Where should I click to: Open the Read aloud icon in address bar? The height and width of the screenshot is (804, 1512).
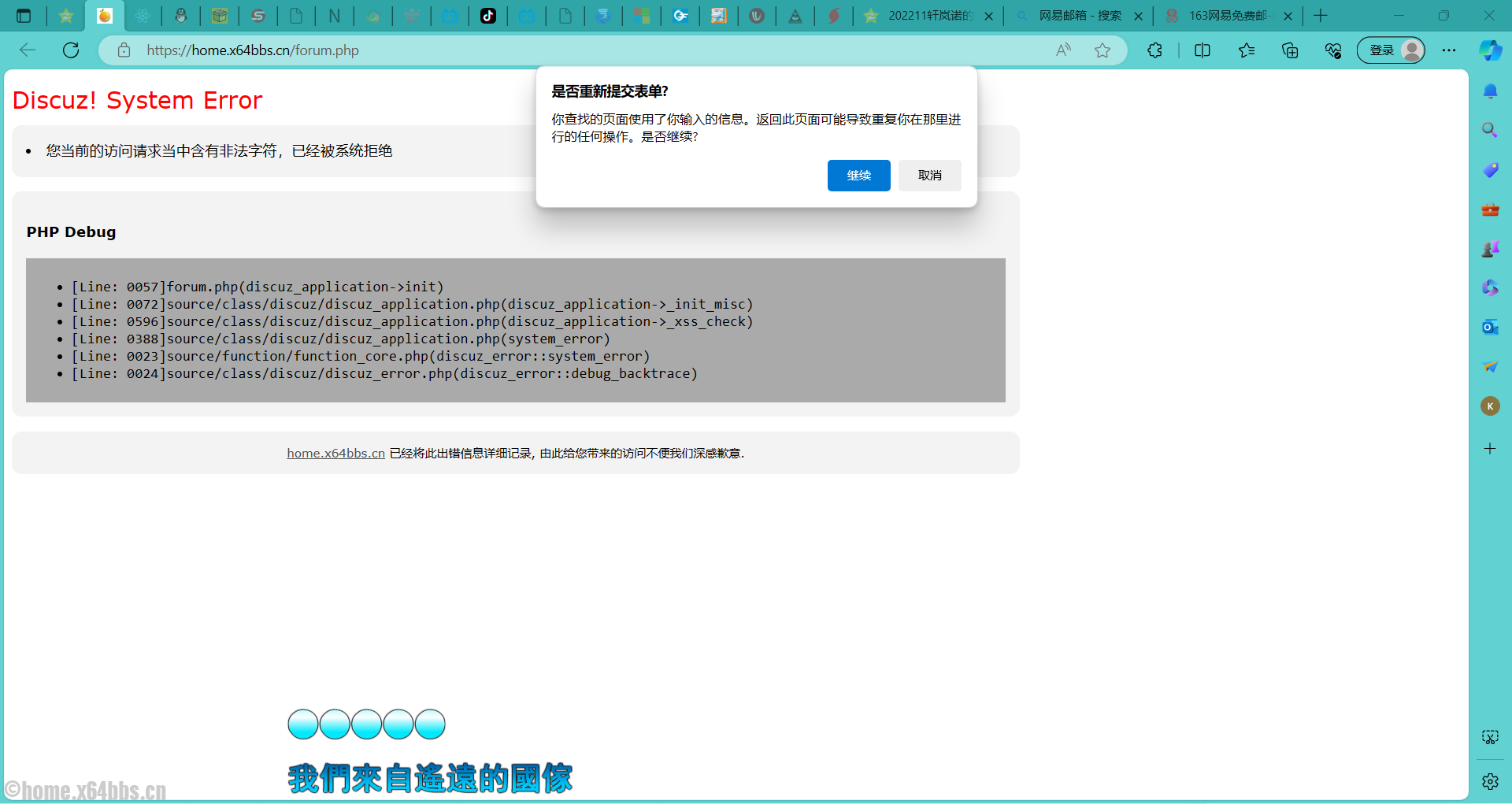point(1063,50)
